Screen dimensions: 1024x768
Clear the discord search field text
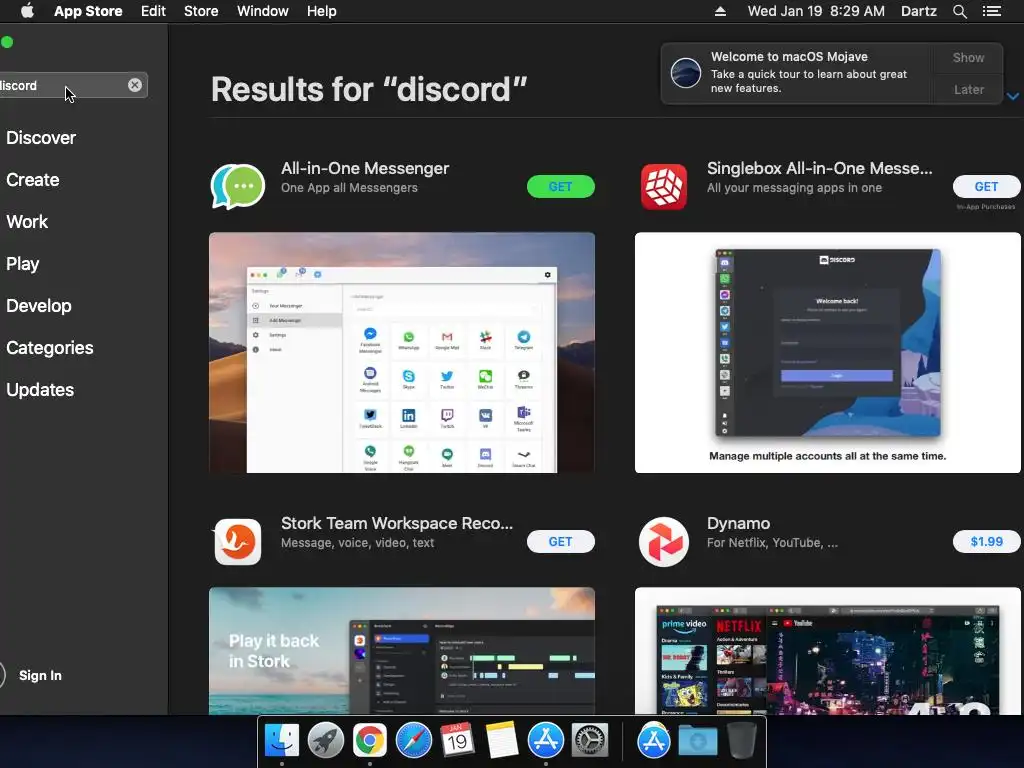(135, 85)
